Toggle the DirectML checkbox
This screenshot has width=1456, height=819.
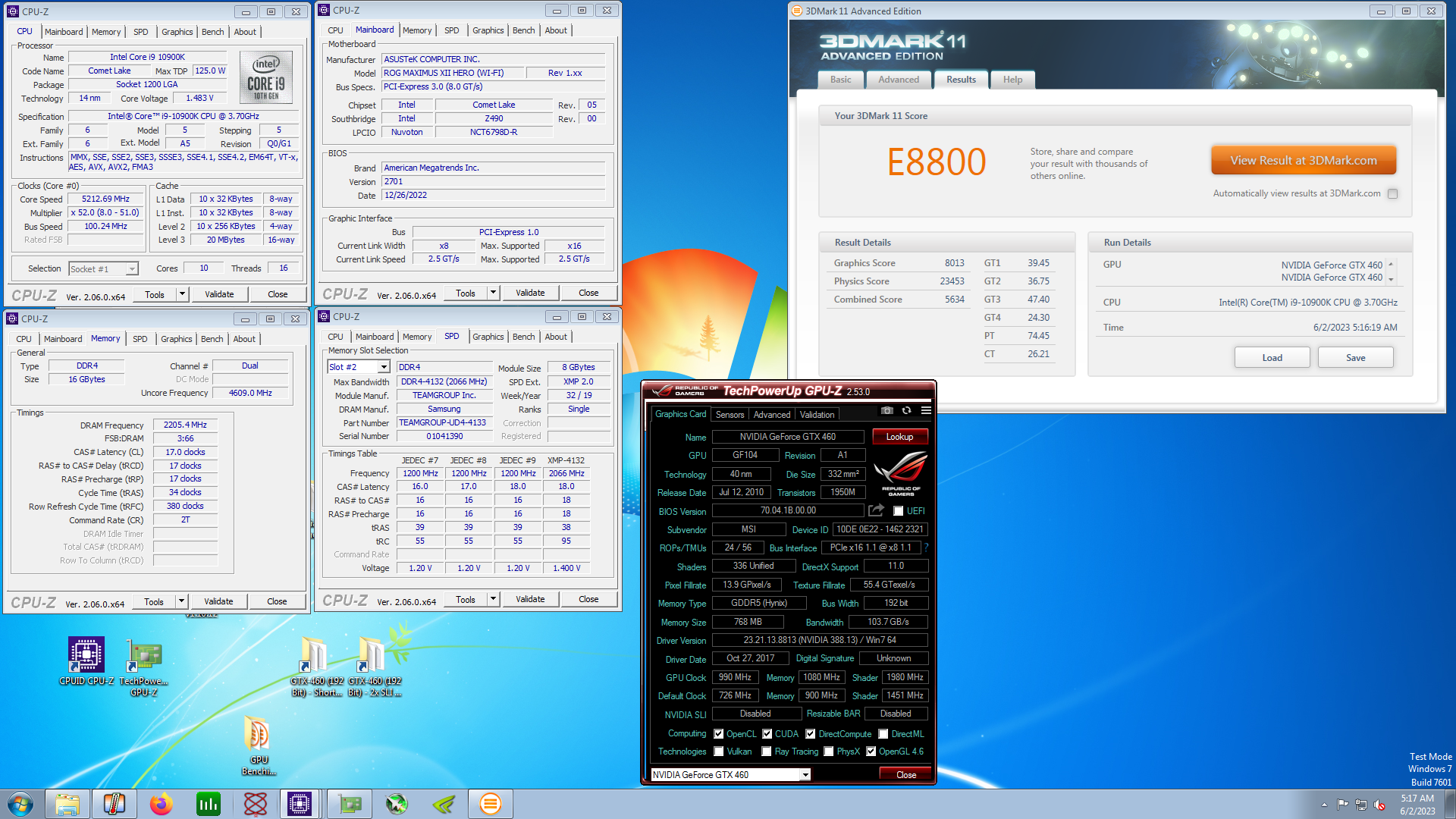point(883,734)
